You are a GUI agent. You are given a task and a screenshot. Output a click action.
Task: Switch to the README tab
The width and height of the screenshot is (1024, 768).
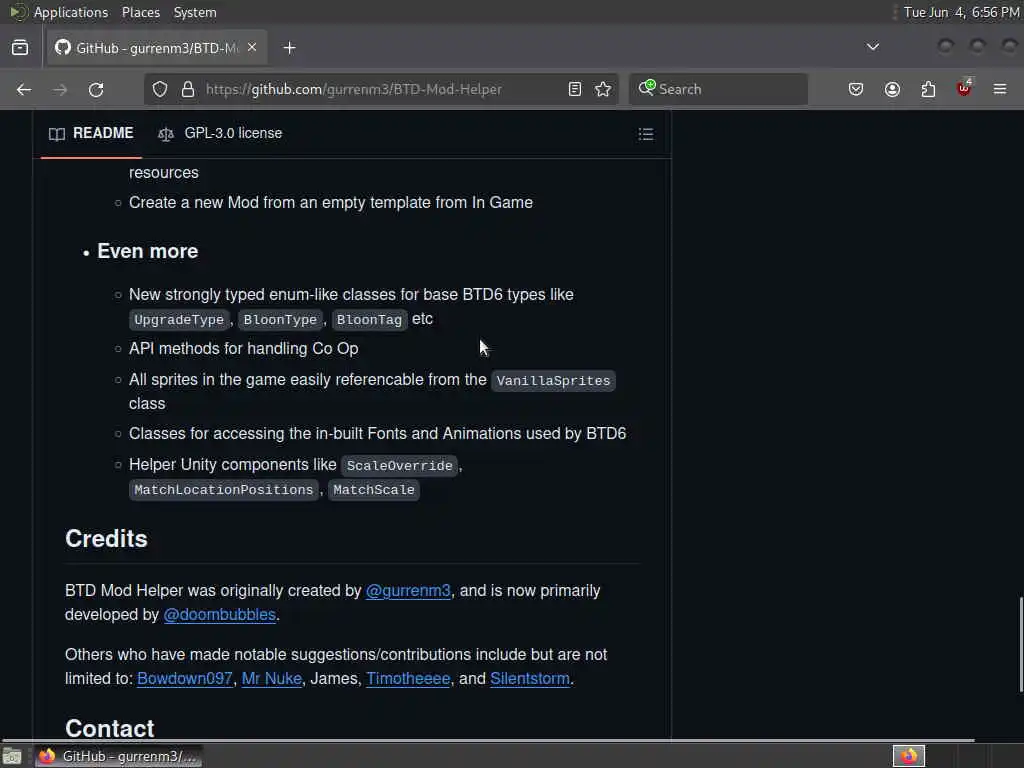coord(91,133)
